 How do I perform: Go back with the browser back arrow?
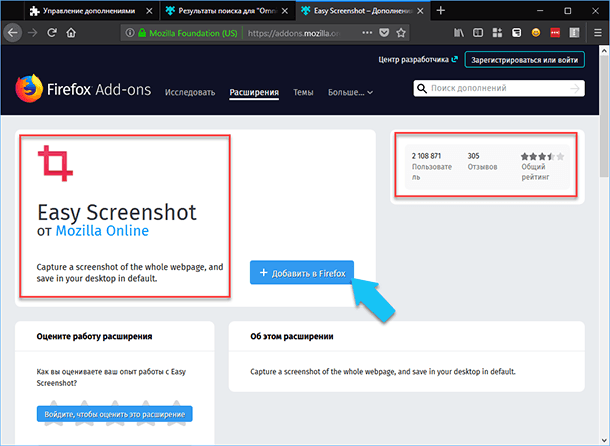click(x=13, y=33)
